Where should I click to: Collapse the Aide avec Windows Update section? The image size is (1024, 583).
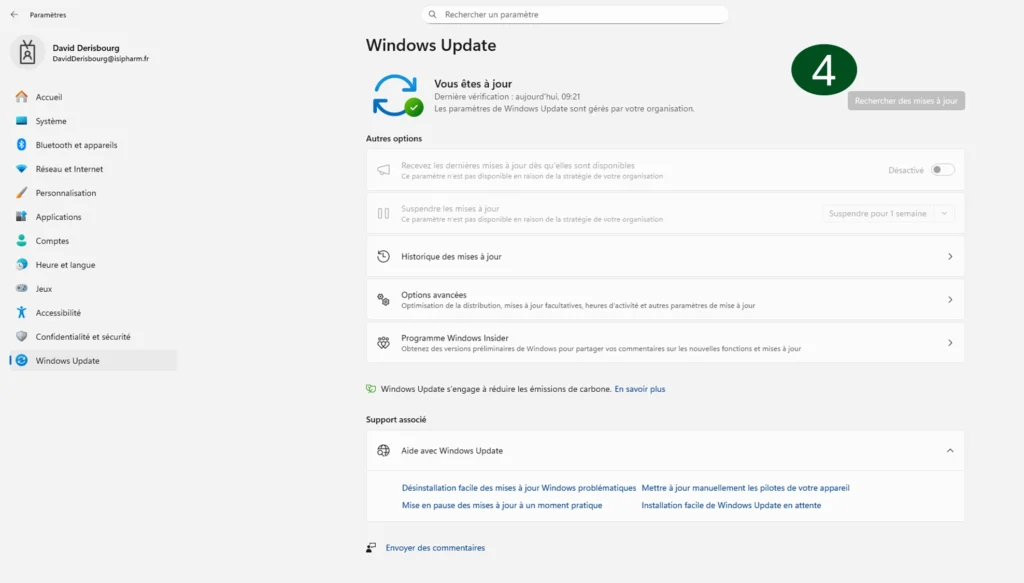pos(949,451)
